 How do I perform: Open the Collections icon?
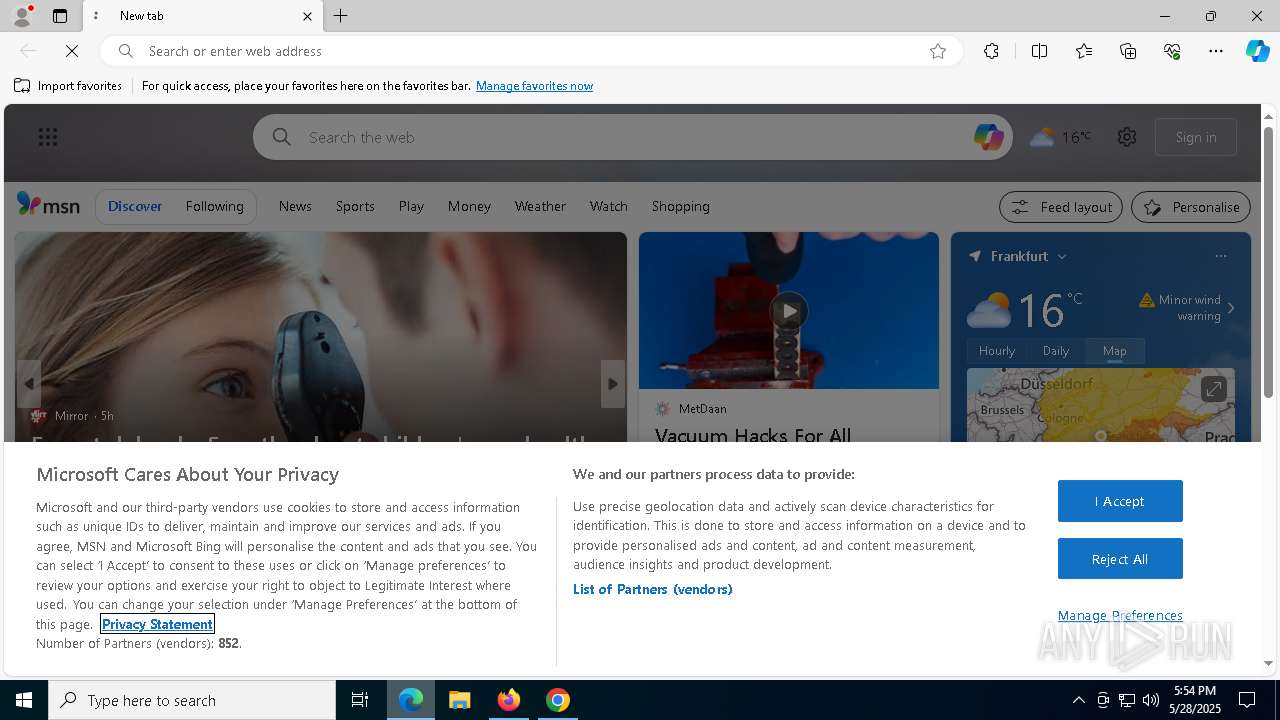[x=1128, y=51]
